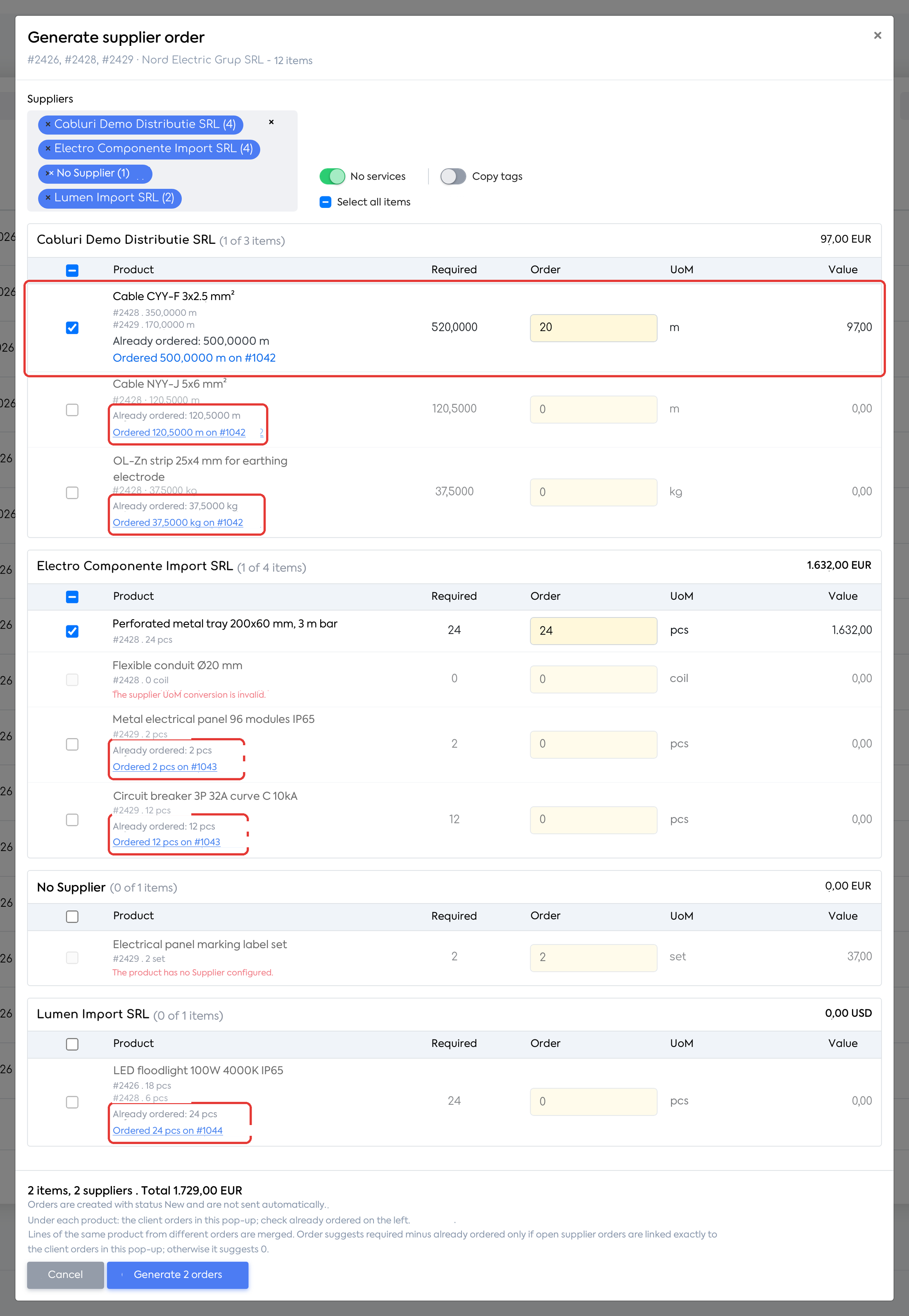Remove Electro Componente Import SRL tag
This screenshot has height=1316, width=909.
(x=48, y=149)
